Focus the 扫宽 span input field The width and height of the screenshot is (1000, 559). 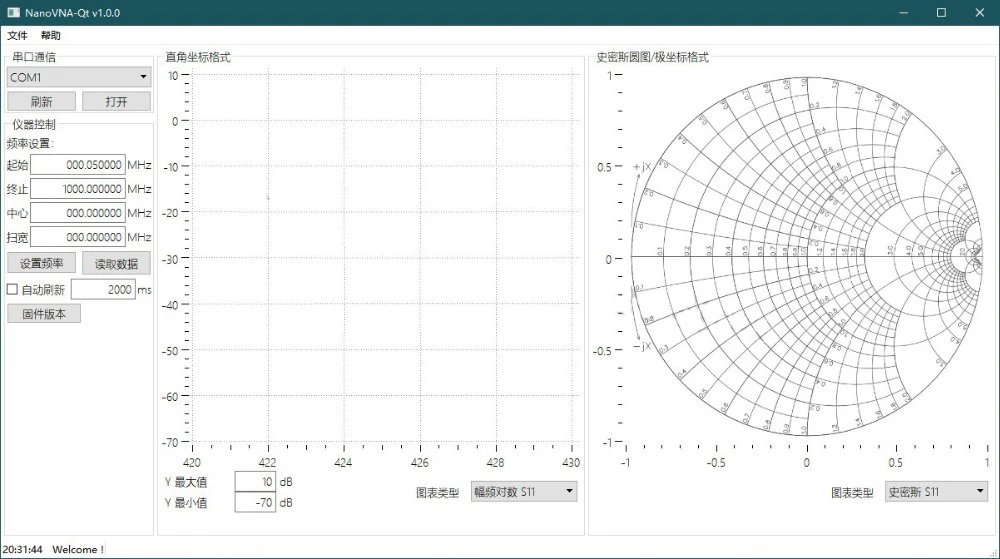click(x=77, y=237)
